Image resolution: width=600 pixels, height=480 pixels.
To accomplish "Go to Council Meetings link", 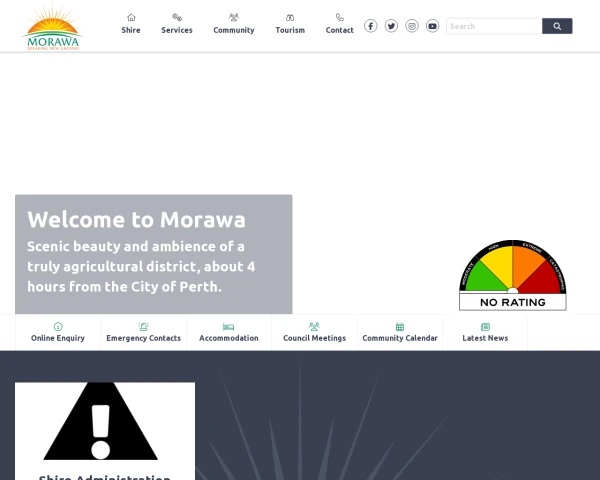I will (314, 338).
